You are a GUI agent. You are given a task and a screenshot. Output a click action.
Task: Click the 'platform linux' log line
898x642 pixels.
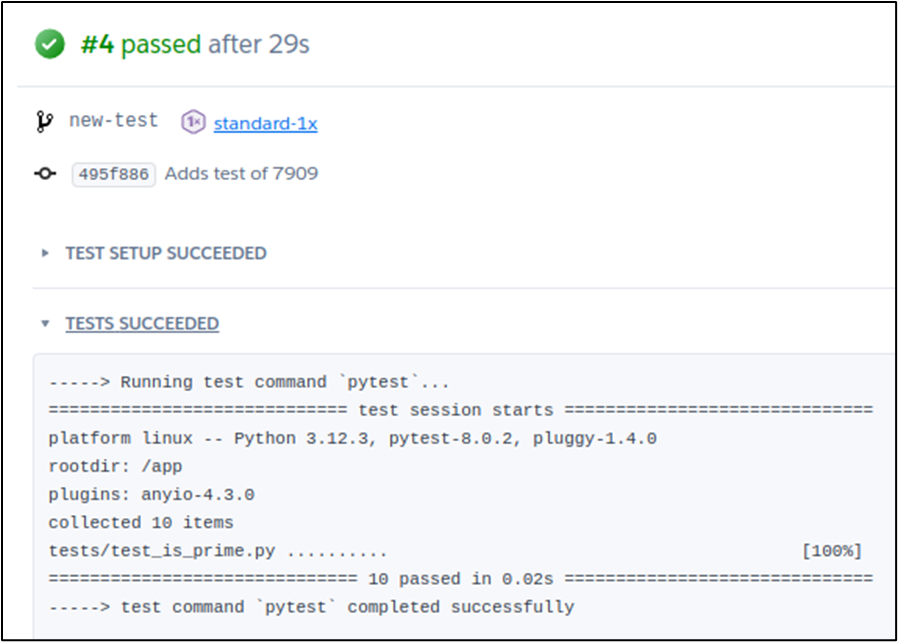pyautogui.click(x=352, y=438)
